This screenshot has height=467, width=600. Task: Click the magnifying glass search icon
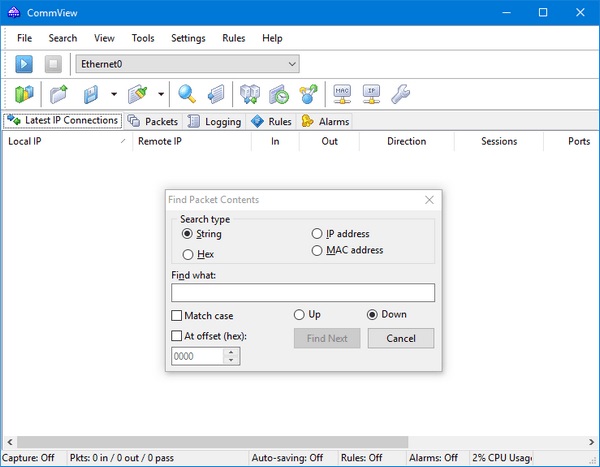point(187,94)
